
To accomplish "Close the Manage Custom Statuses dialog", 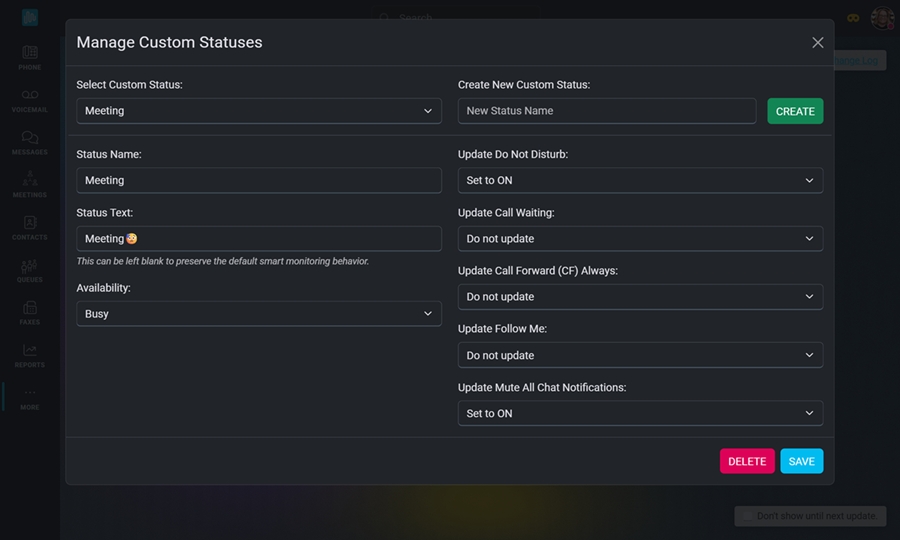I will 817,42.
